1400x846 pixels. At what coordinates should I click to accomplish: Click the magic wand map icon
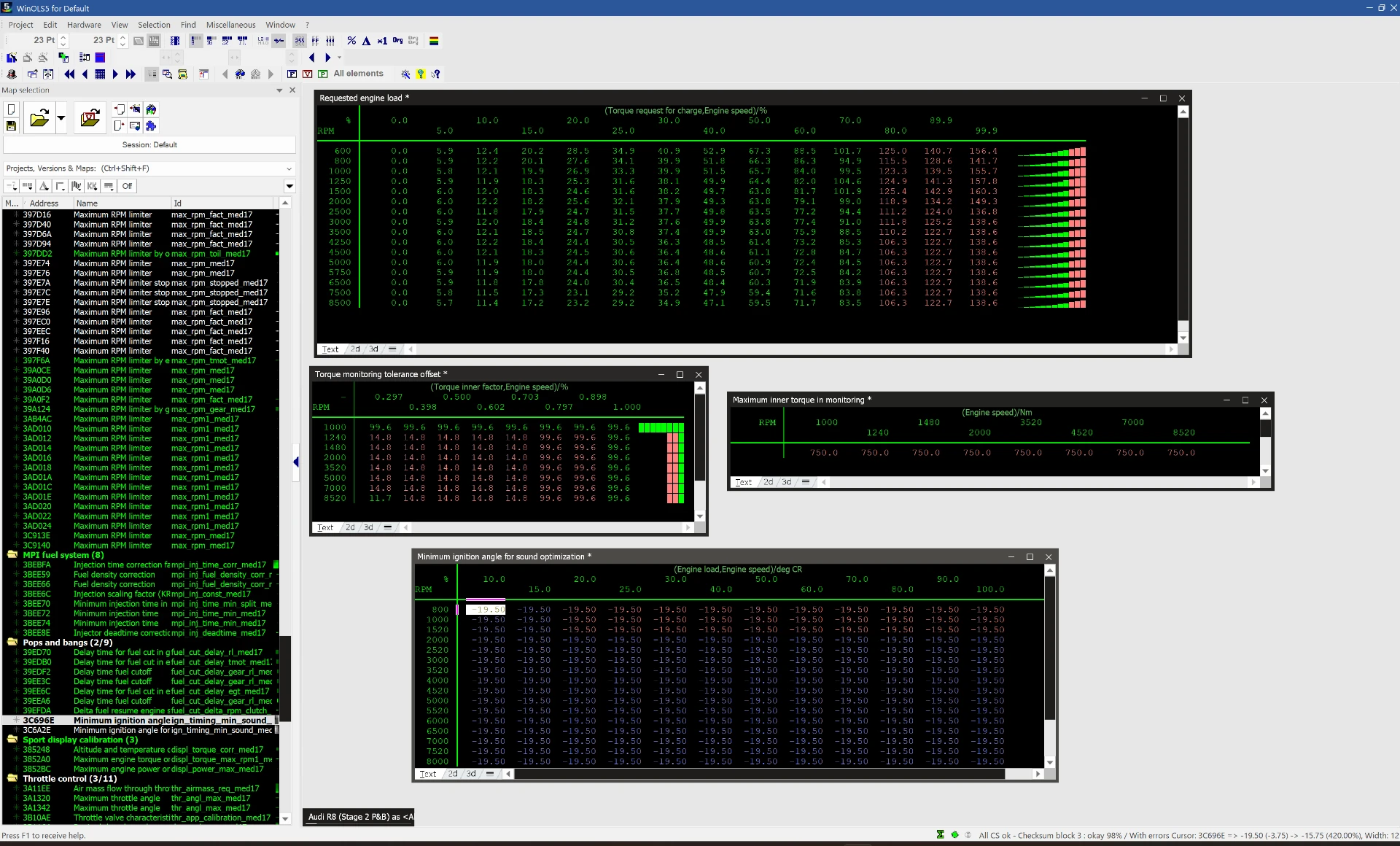[12, 58]
